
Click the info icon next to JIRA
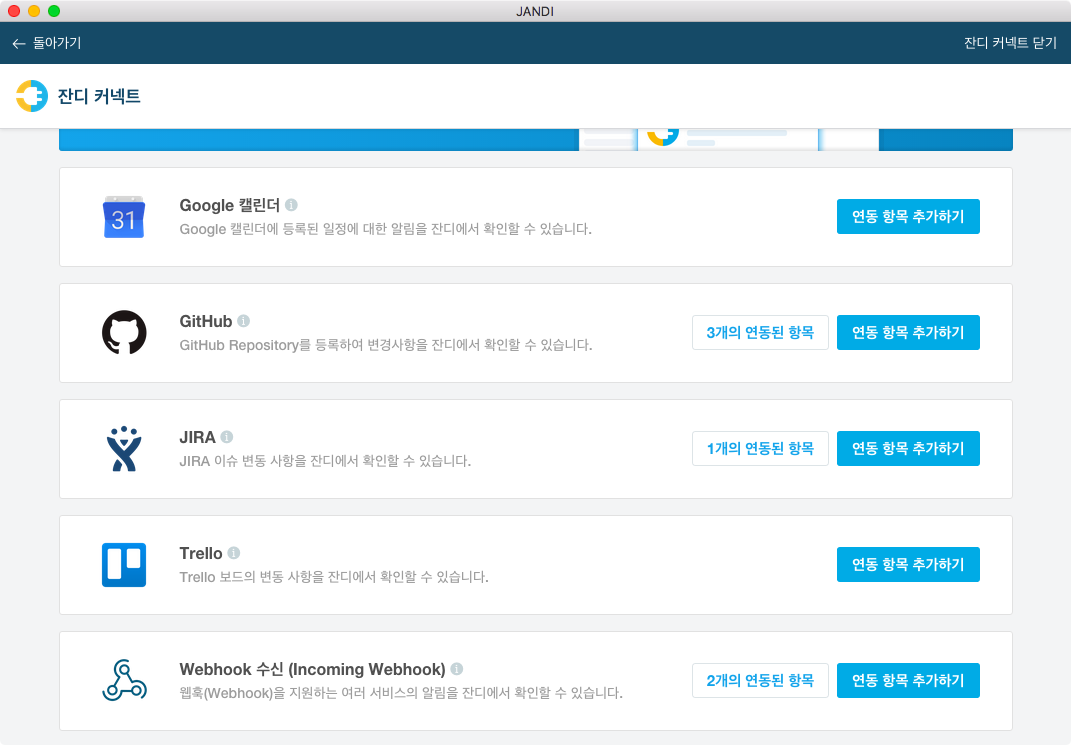coord(227,437)
